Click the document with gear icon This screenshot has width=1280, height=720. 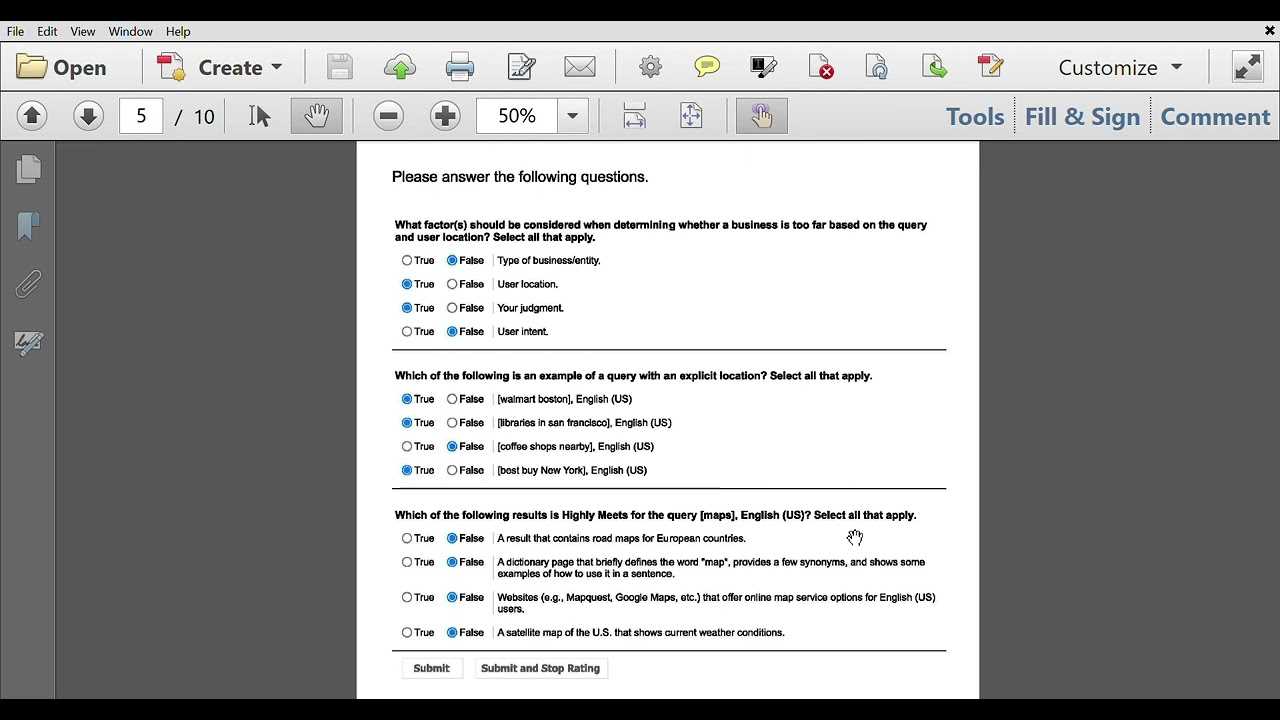click(877, 67)
